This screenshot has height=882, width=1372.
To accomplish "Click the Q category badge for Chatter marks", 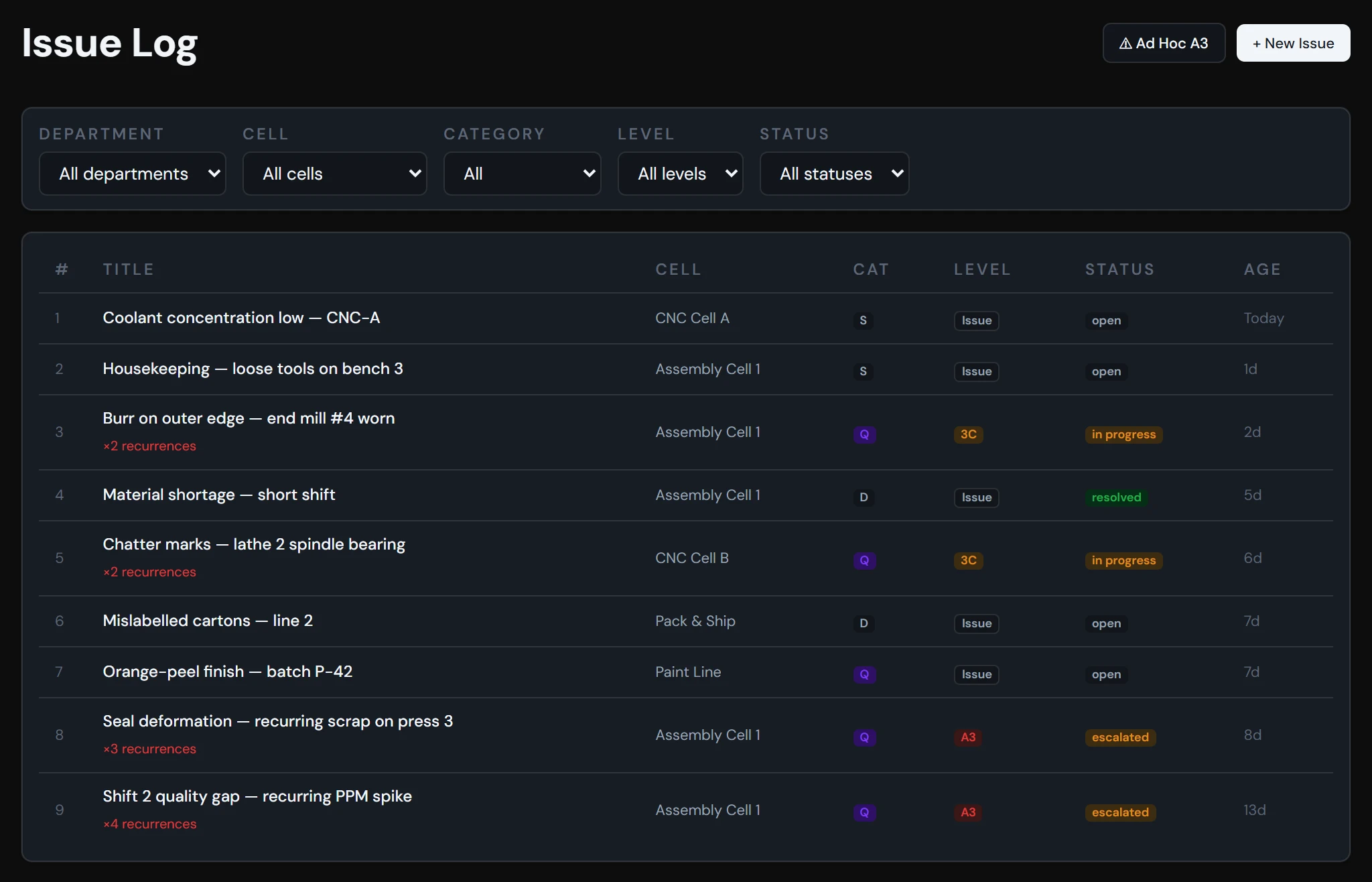I will pos(864,560).
